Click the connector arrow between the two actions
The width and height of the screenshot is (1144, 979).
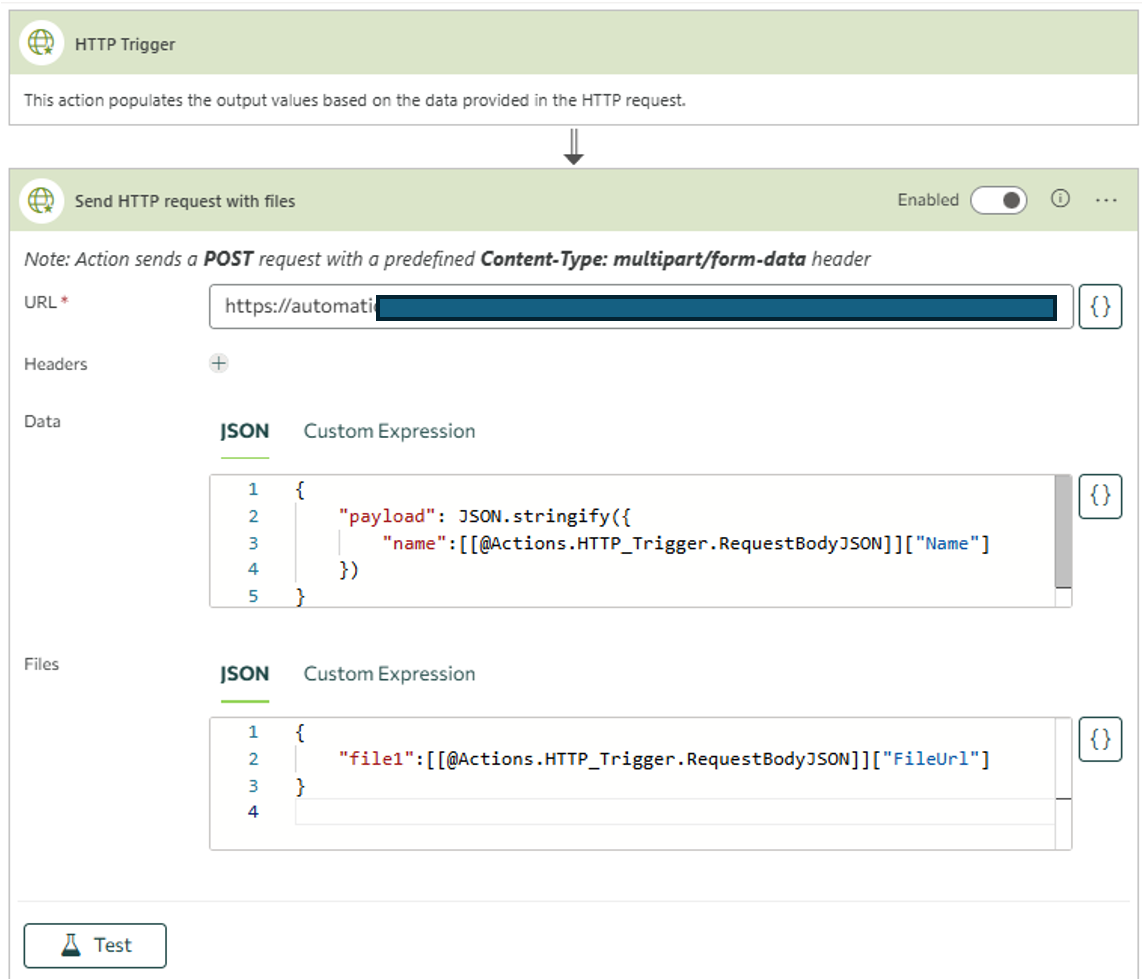pos(573,146)
